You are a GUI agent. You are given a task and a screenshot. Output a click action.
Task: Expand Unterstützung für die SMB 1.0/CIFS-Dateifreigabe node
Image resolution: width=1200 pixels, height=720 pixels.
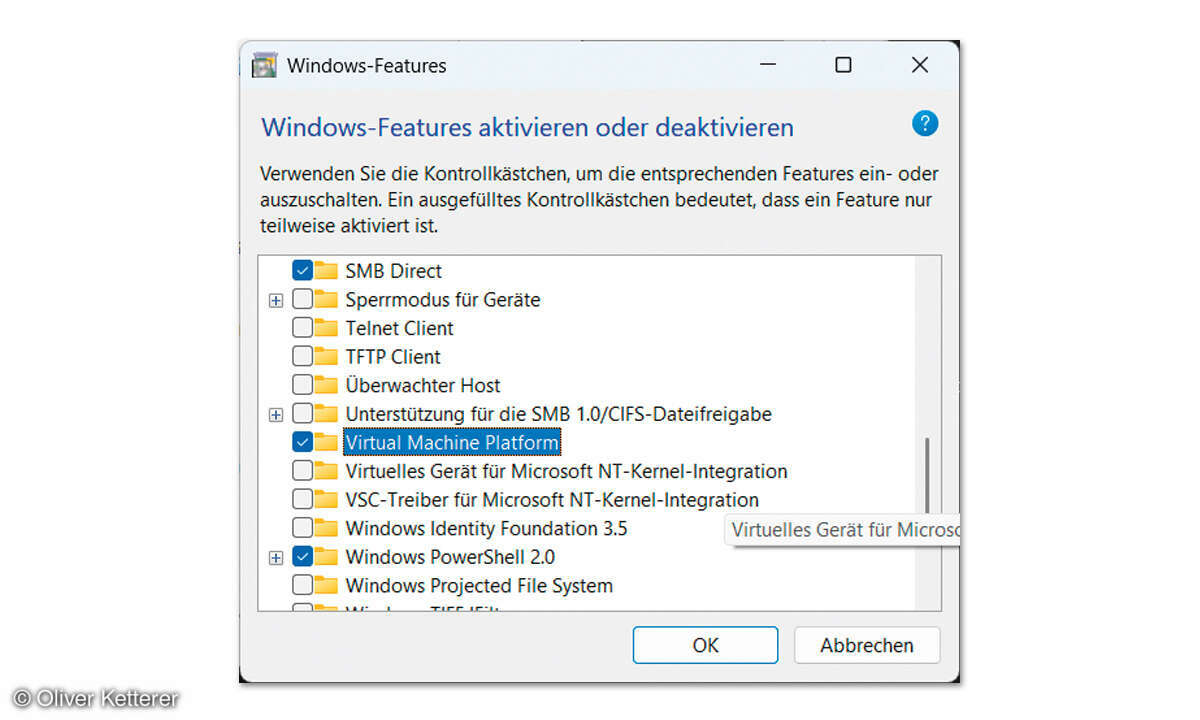[276, 415]
